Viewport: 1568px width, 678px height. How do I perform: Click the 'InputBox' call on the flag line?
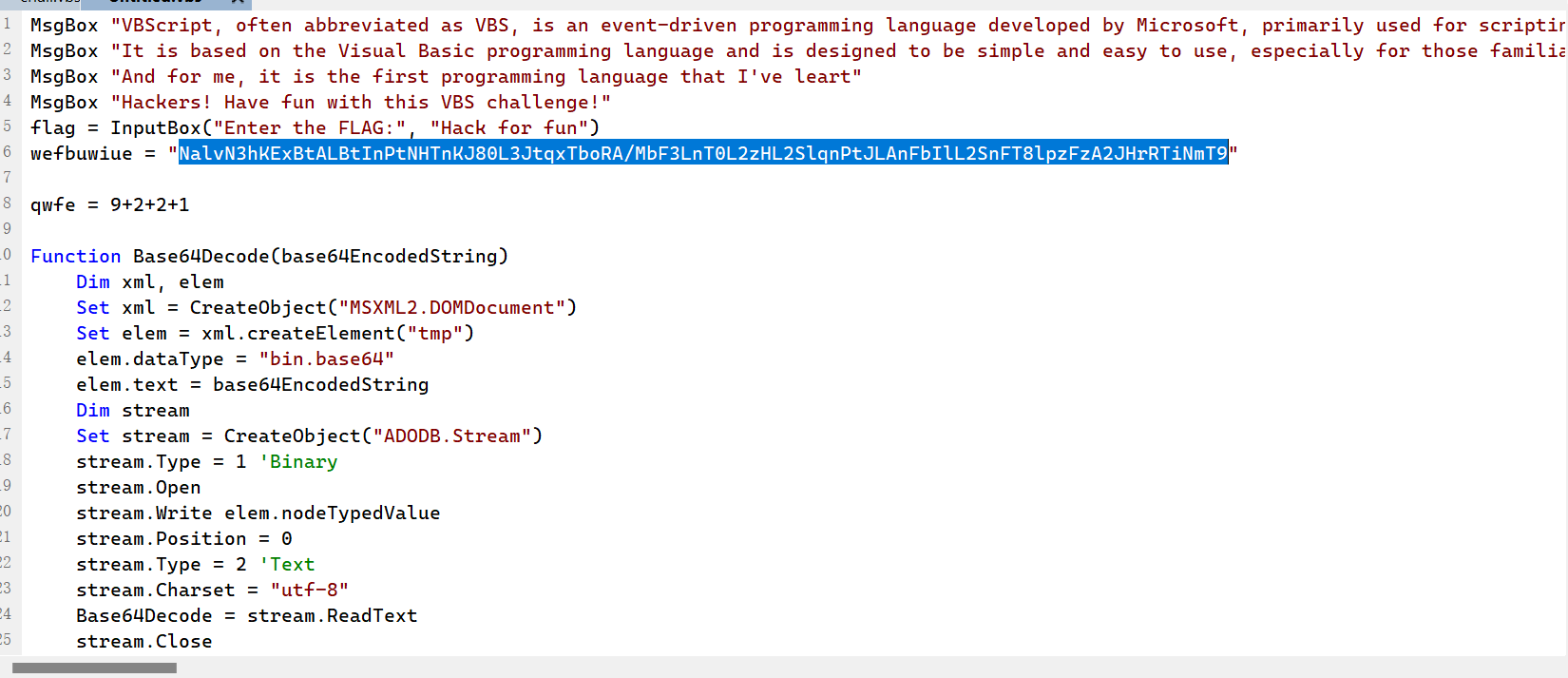(x=156, y=127)
